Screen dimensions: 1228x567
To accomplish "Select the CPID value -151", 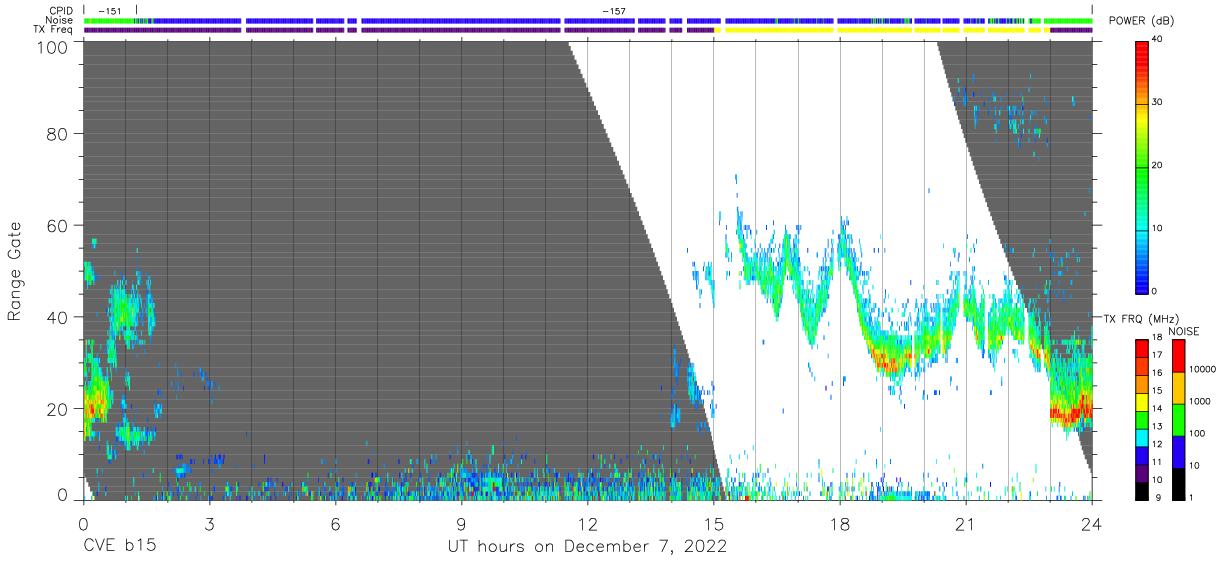I will [x=110, y=10].
